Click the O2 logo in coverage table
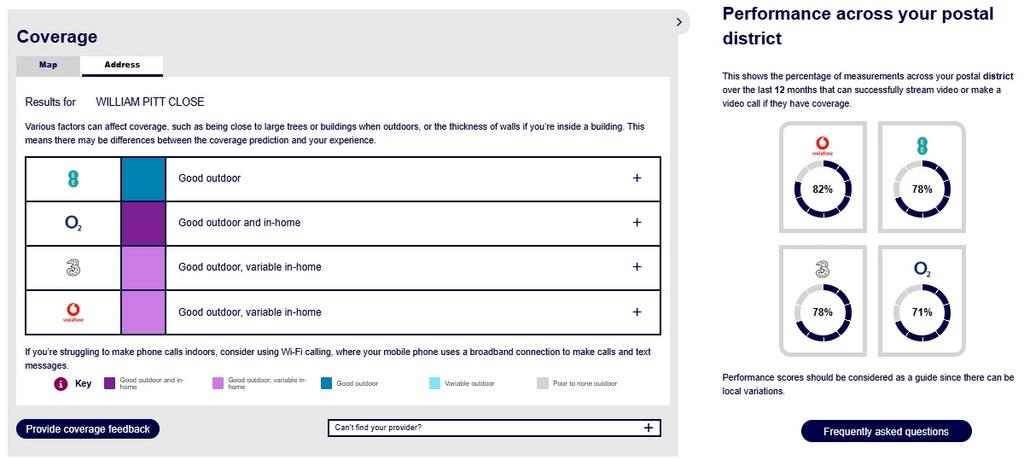 pos(73,223)
